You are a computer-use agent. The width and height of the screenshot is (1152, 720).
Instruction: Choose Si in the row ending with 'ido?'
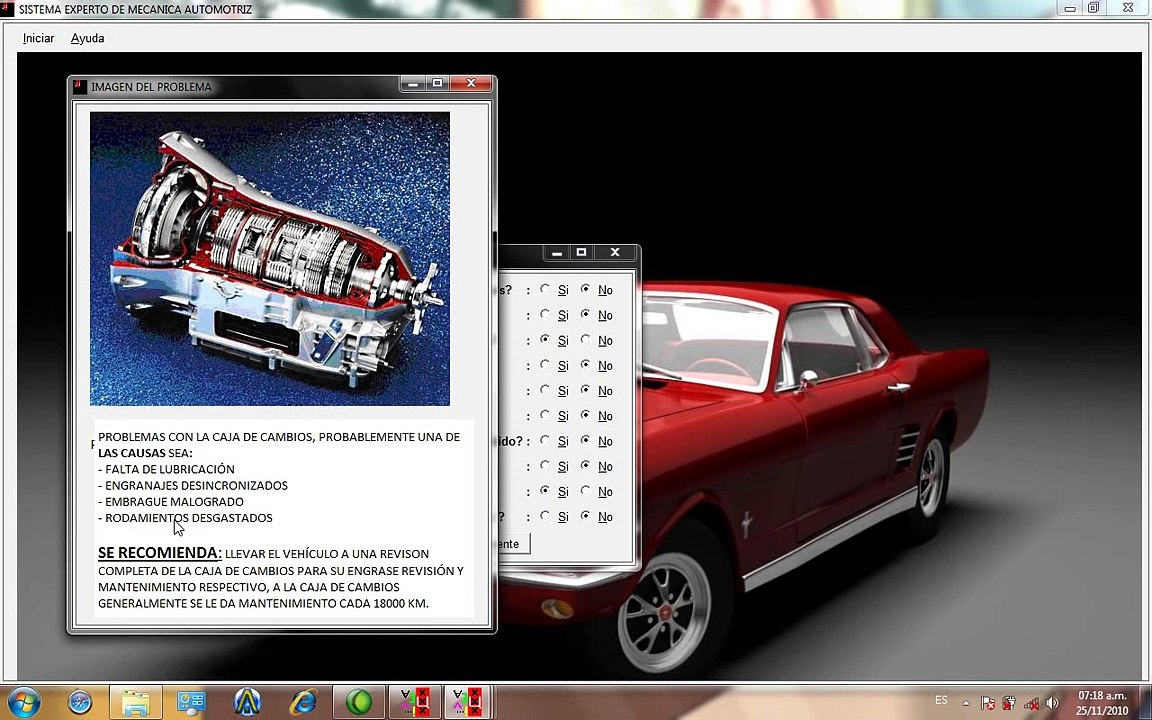point(545,441)
